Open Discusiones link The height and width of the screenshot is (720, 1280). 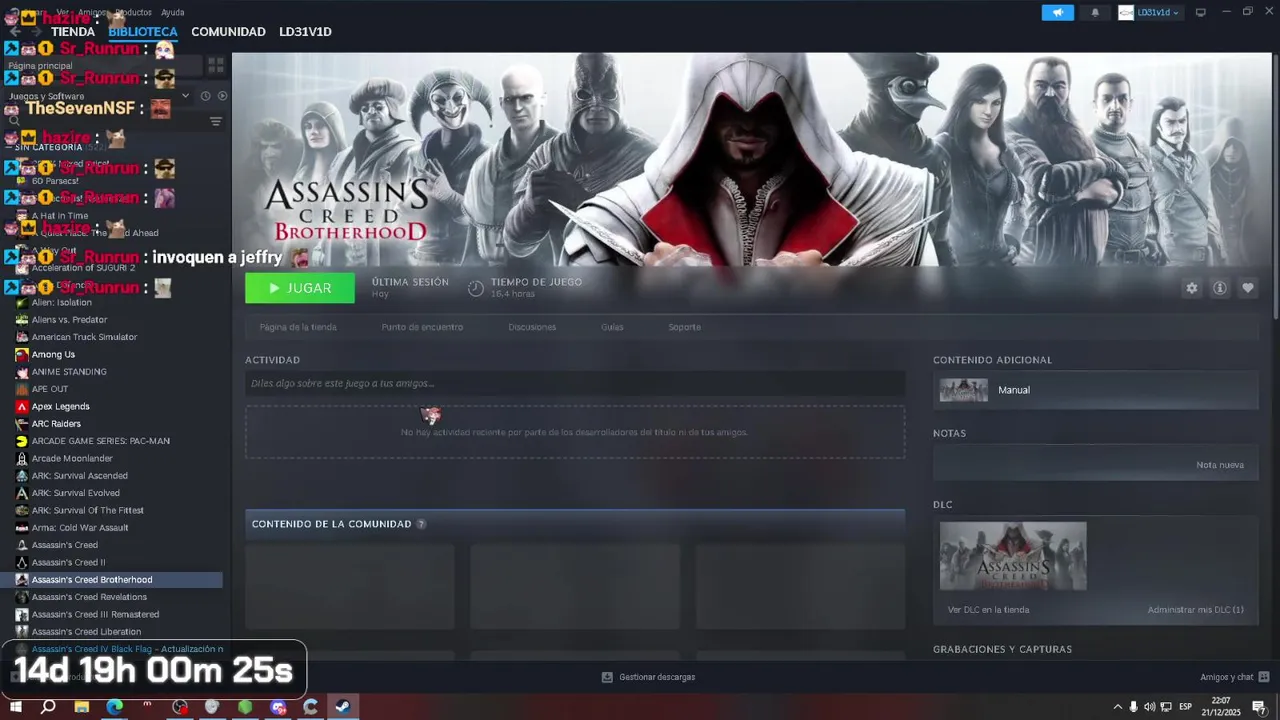pos(532,327)
